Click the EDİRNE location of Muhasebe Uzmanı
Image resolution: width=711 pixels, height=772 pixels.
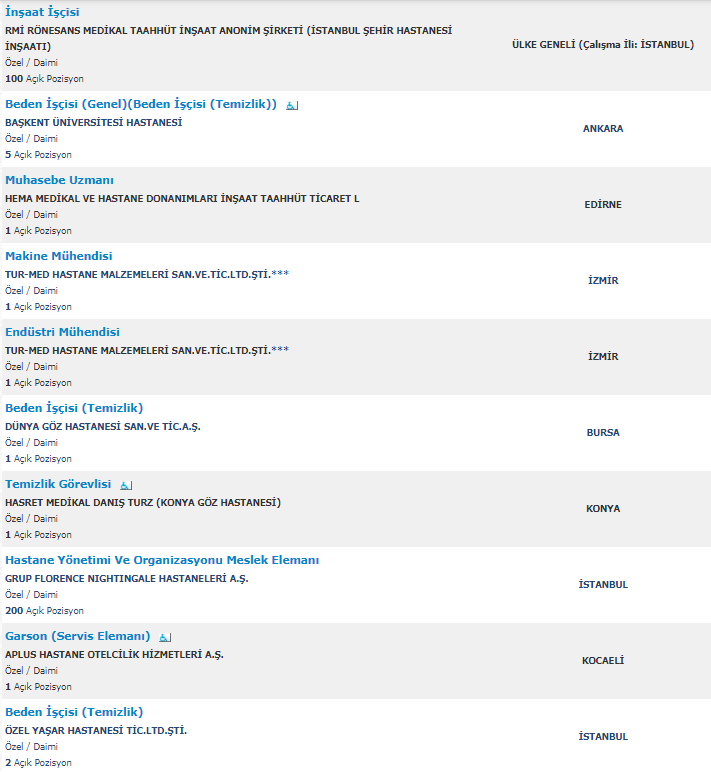603,205
